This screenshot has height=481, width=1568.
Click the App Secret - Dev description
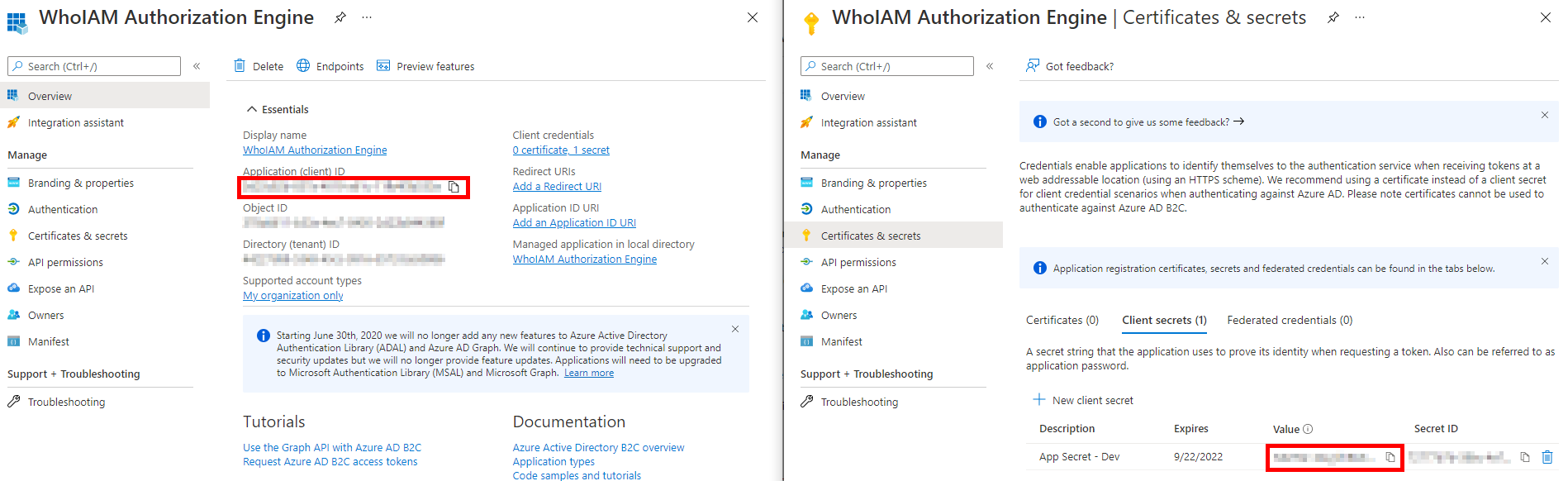coord(1080,457)
